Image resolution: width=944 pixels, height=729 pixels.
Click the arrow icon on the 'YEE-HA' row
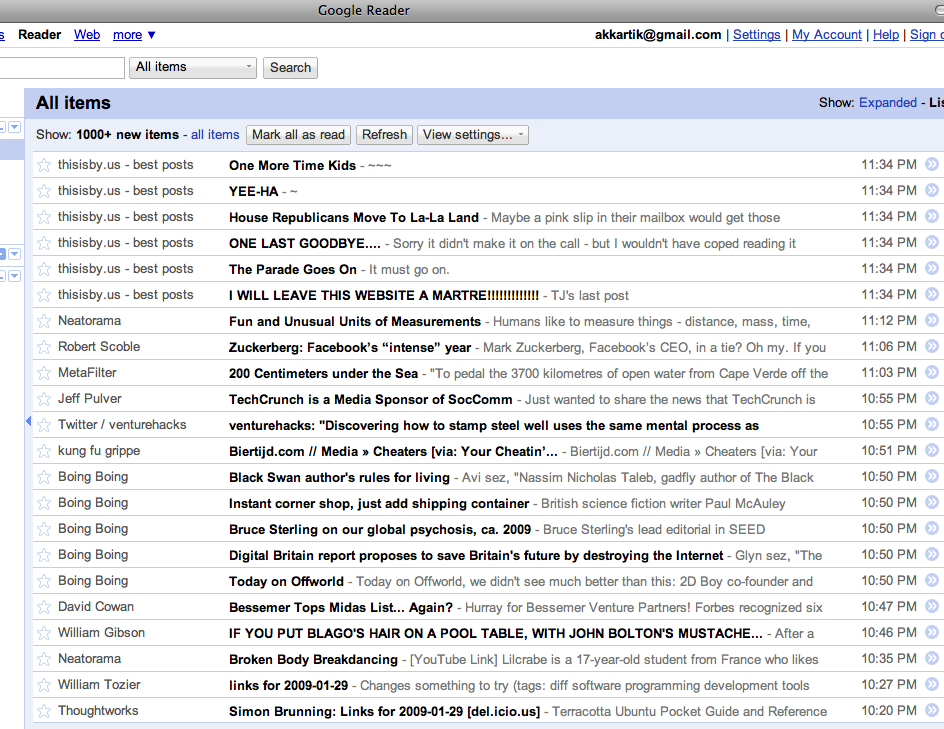pos(931,190)
